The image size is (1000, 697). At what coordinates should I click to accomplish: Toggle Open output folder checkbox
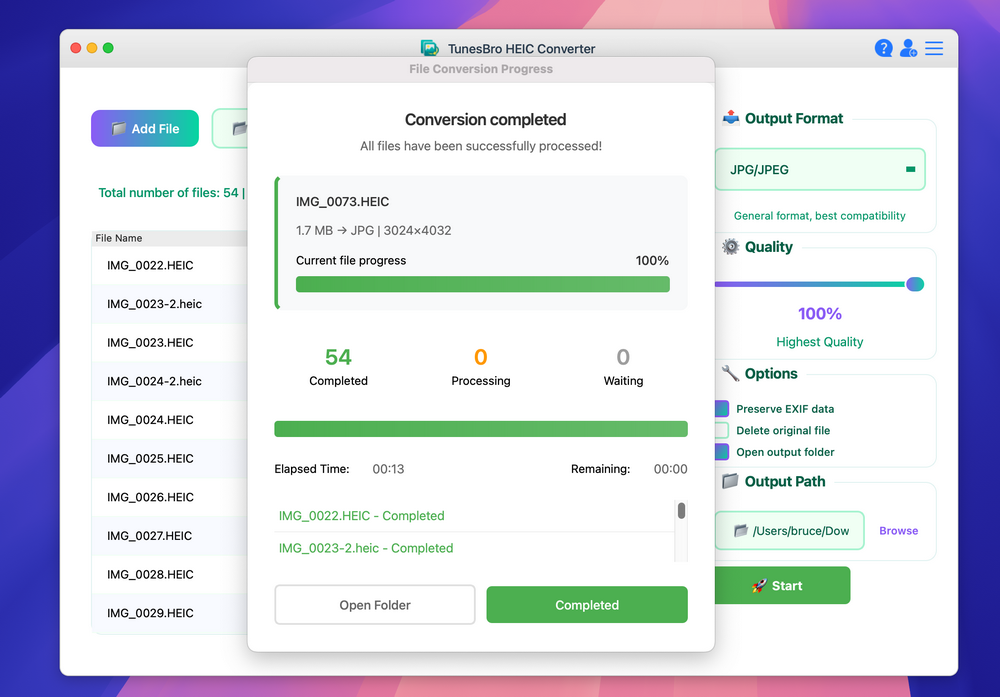(721, 452)
